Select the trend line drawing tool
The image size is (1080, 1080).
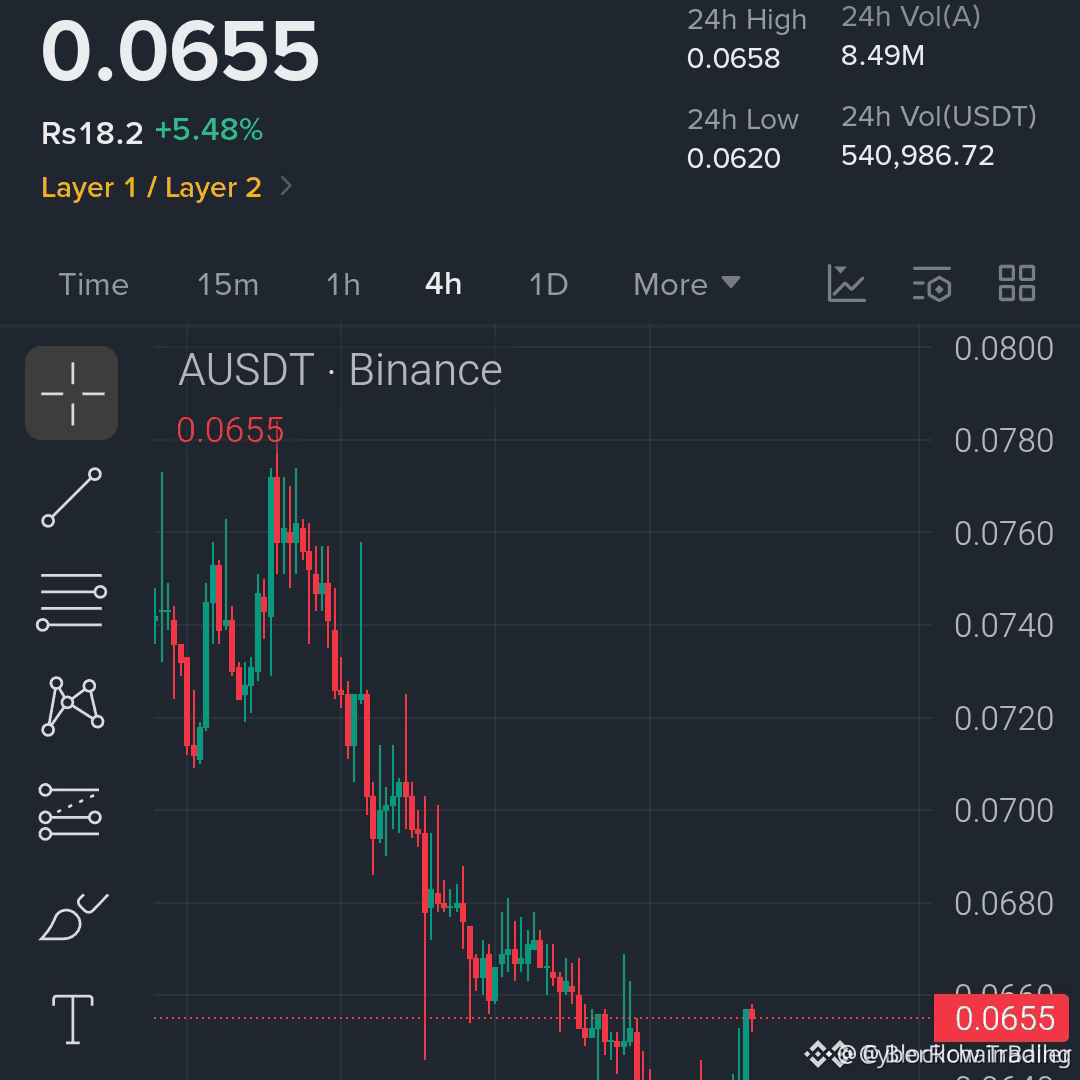pyautogui.click(x=72, y=497)
